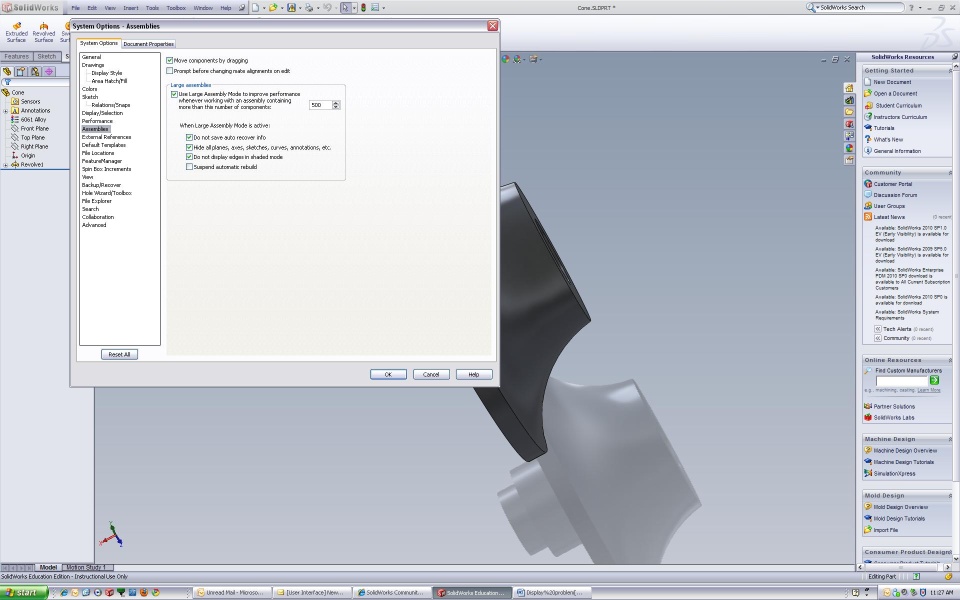Expand the Revolved feature tree node
The height and width of the screenshot is (600, 960).
6,165
